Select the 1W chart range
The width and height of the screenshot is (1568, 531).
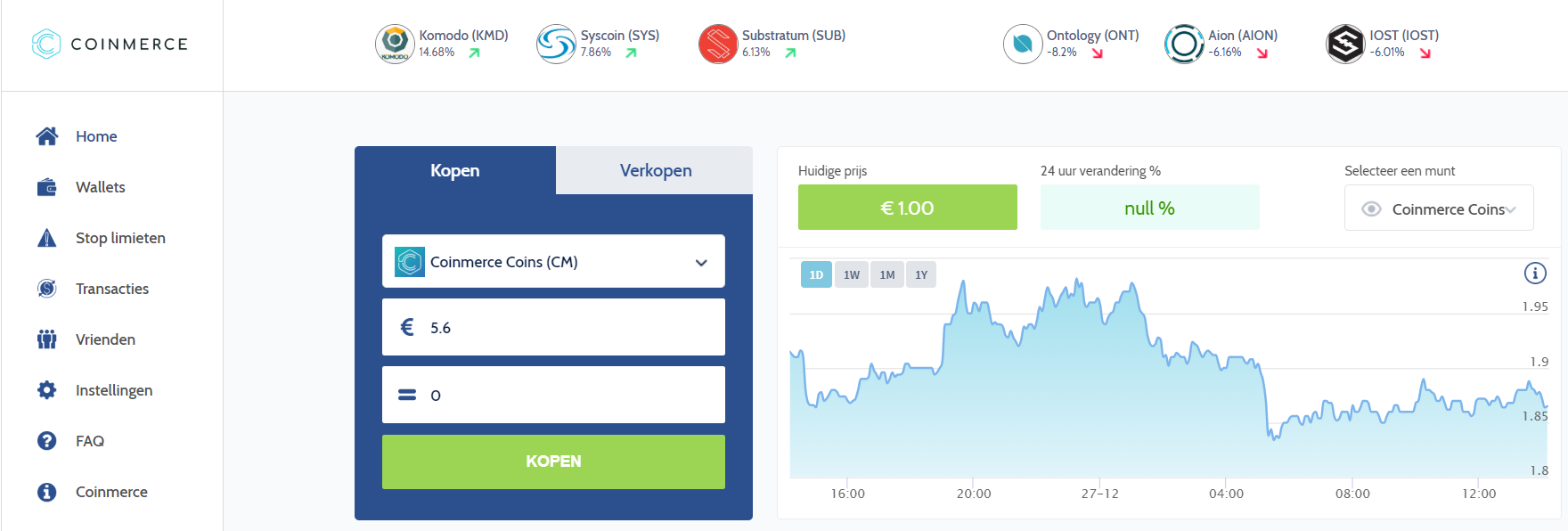[x=852, y=274]
